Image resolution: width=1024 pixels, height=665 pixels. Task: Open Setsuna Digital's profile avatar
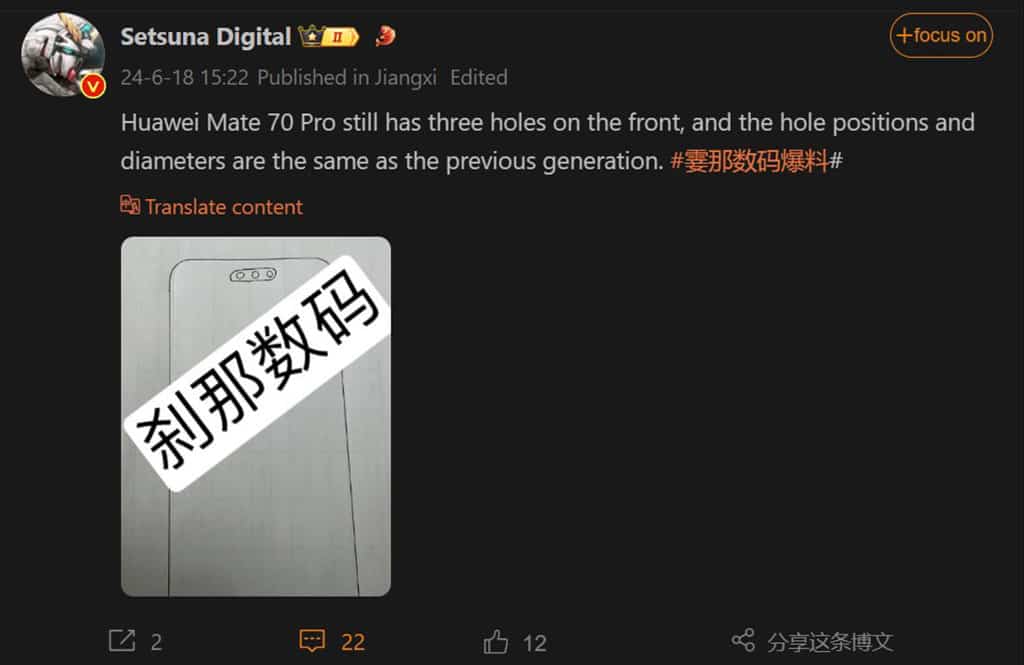(63, 54)
